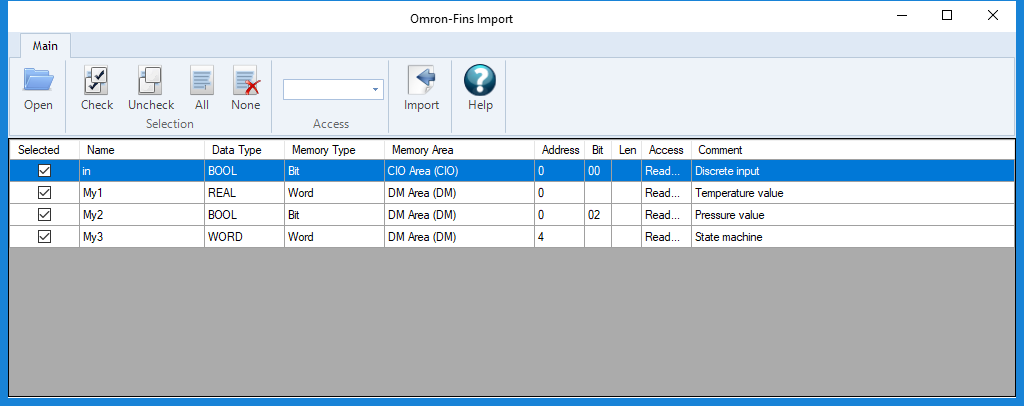
Task: Select all rows with the All icon
Action: point(202,81)
